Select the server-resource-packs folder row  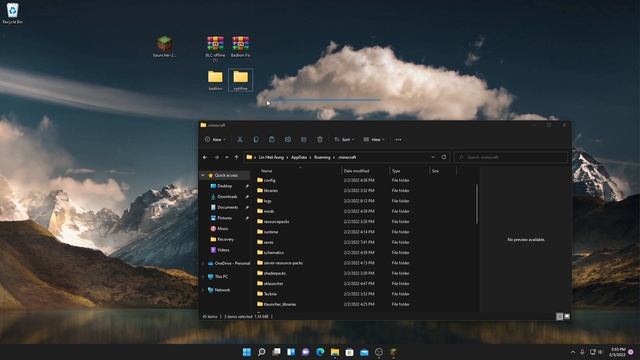coord(365,263)
